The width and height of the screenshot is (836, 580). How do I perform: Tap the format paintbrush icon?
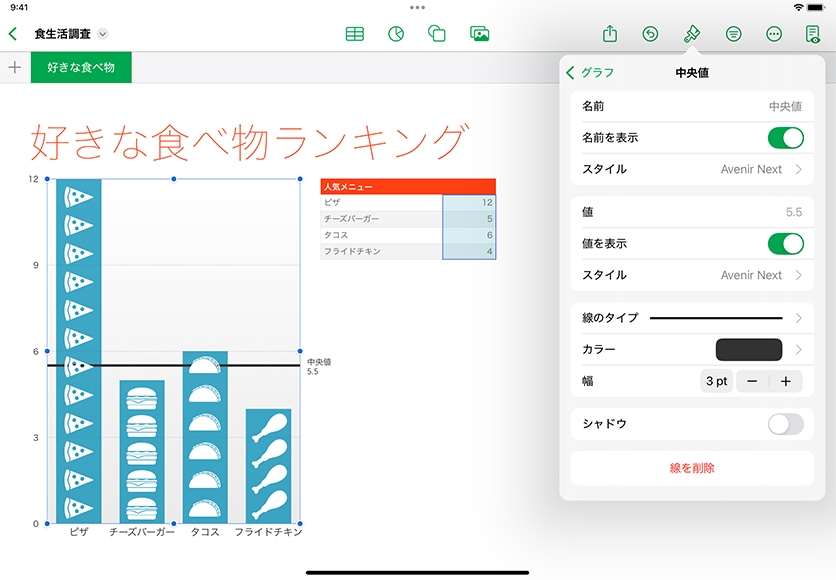tap(691, 34)
